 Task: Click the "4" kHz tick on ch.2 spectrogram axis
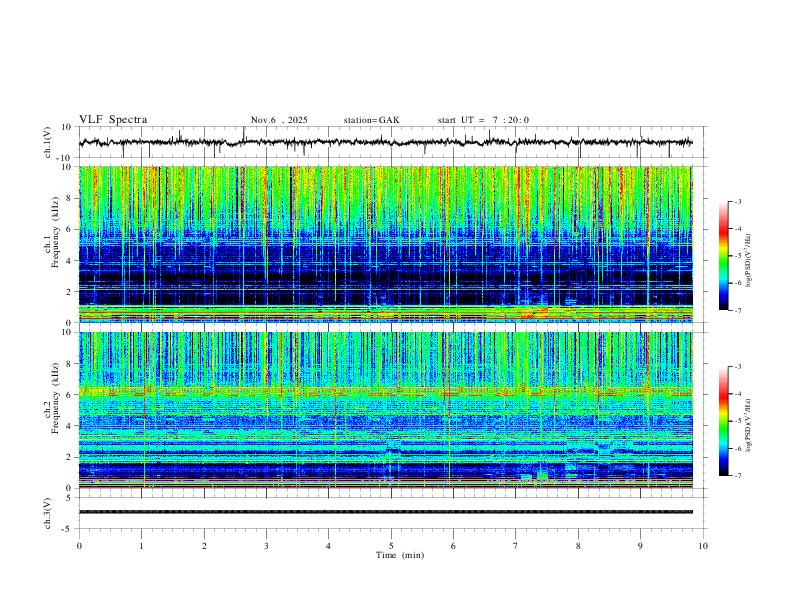click(69, 426)
